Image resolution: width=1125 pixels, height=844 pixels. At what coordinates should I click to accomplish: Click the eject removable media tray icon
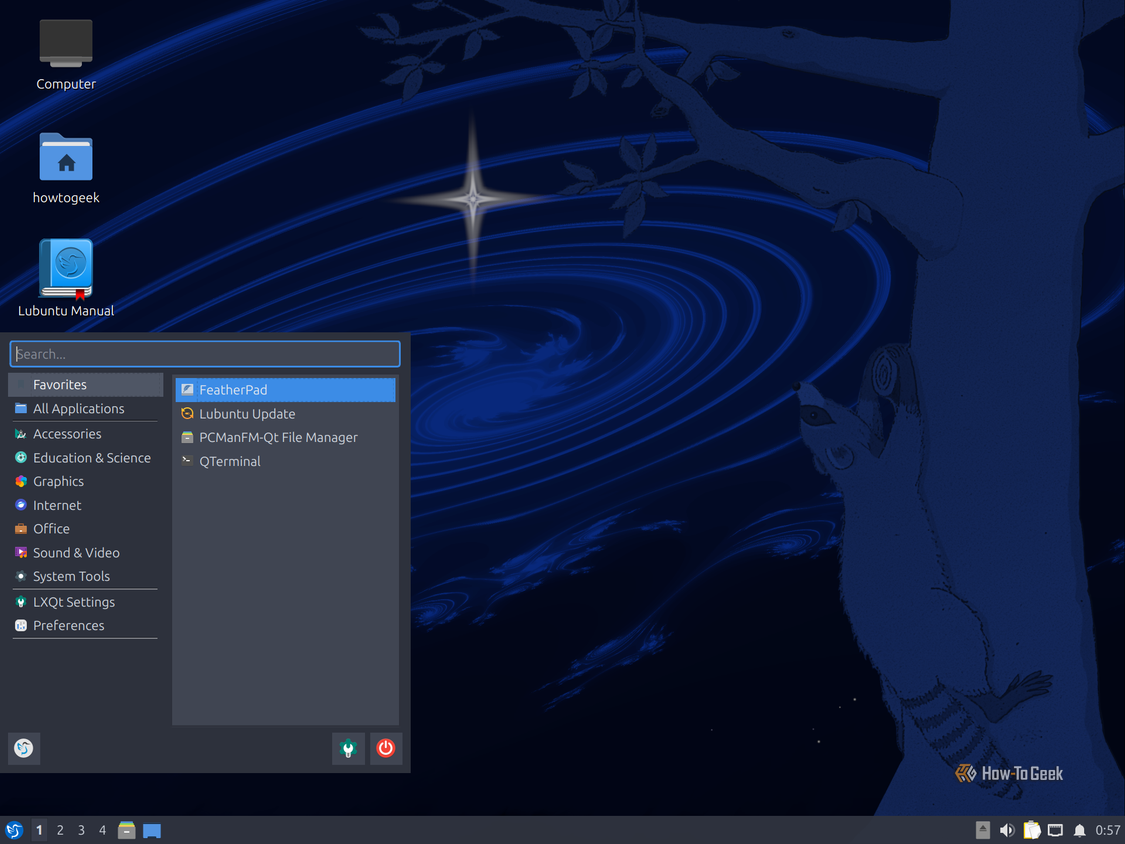983,830
